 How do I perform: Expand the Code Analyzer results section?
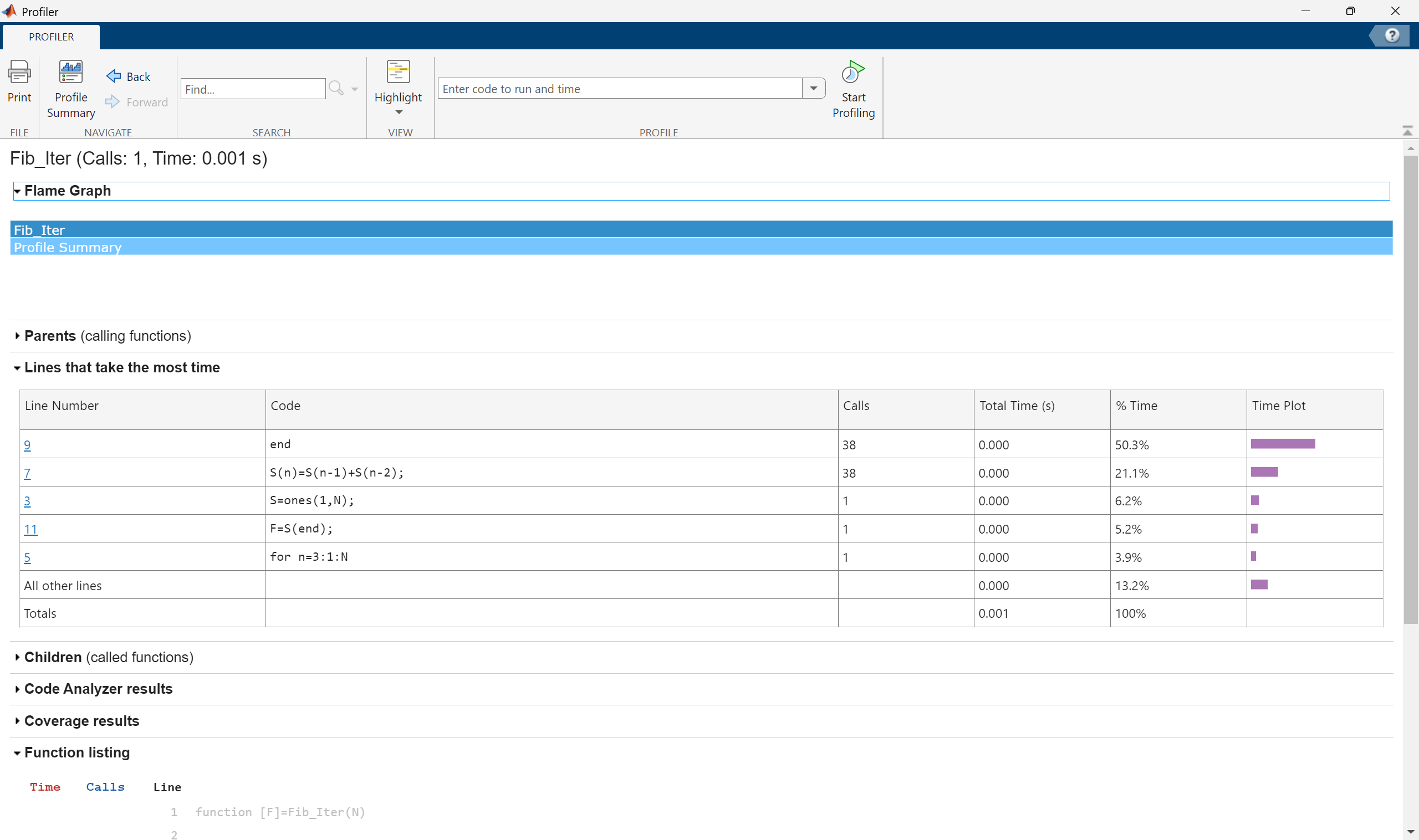[18, 689]
